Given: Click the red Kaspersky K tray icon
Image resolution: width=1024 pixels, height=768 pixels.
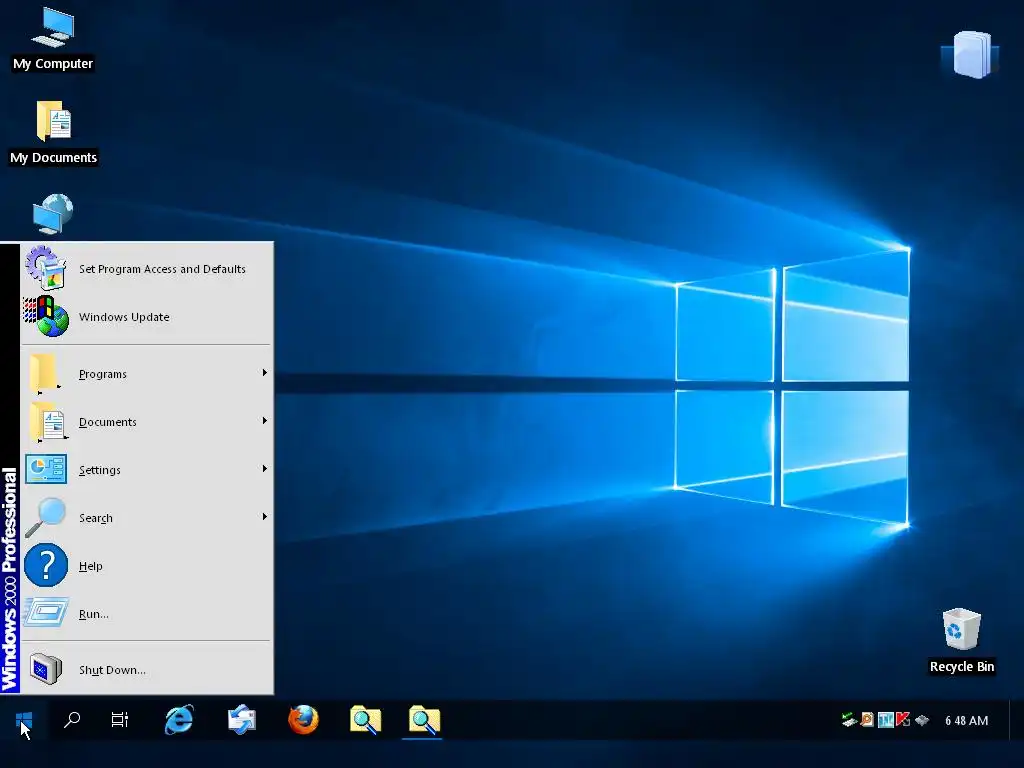Looking at the screenshot, I should 903,720.
